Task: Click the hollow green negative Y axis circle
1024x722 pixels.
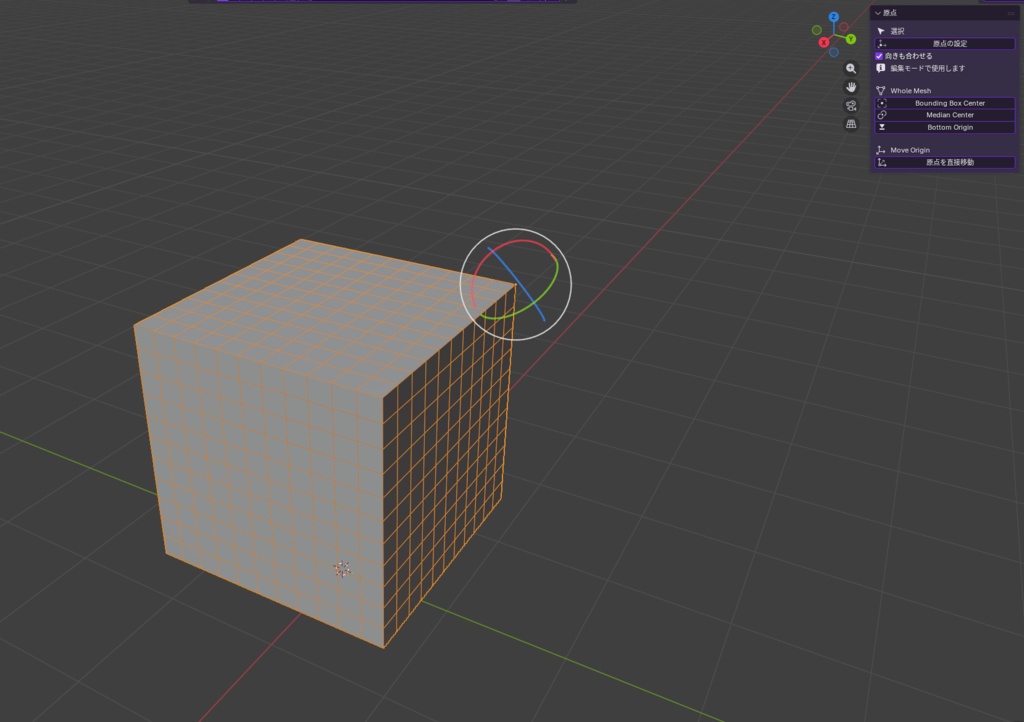Action: coord(816,30)
